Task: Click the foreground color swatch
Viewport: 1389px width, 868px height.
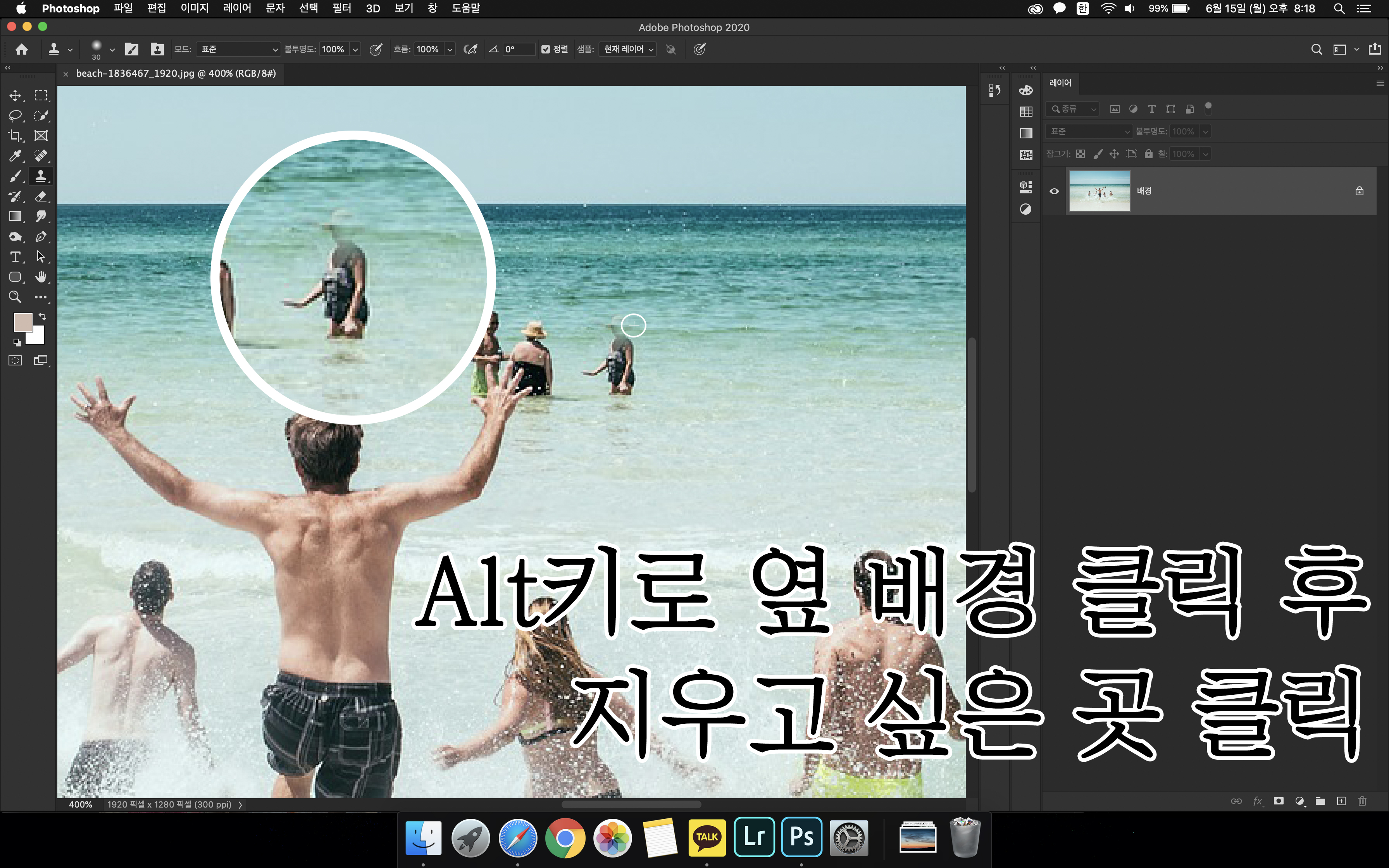Action: tap(22, 322)
